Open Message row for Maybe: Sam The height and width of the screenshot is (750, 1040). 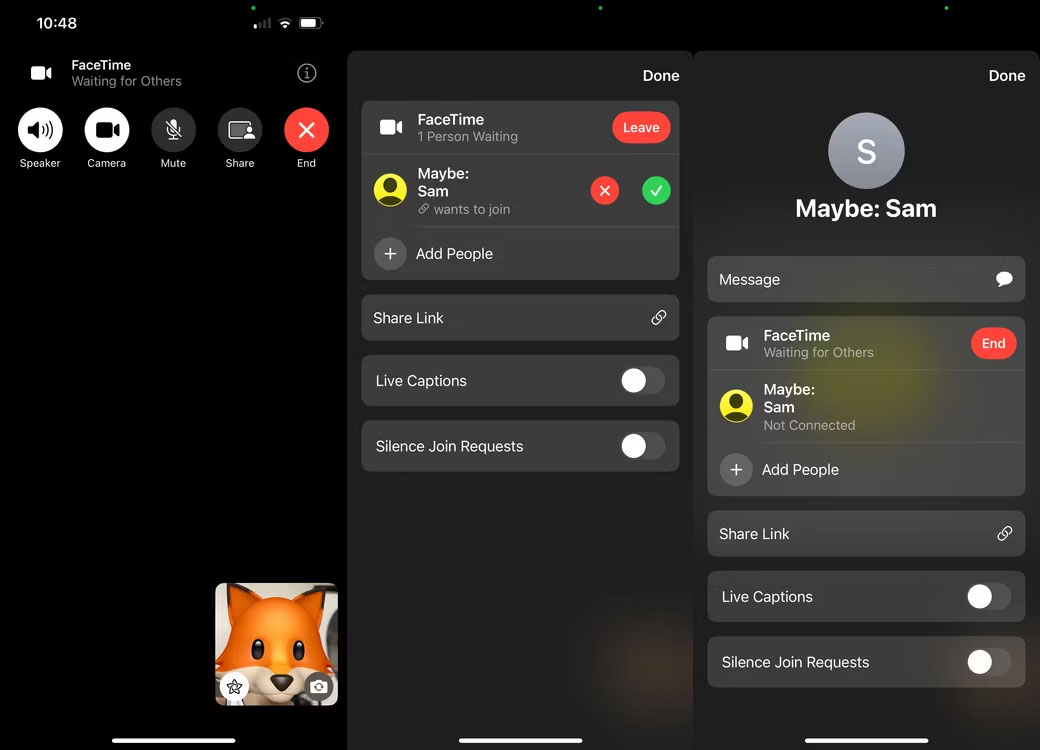click(x=866, y=279)
